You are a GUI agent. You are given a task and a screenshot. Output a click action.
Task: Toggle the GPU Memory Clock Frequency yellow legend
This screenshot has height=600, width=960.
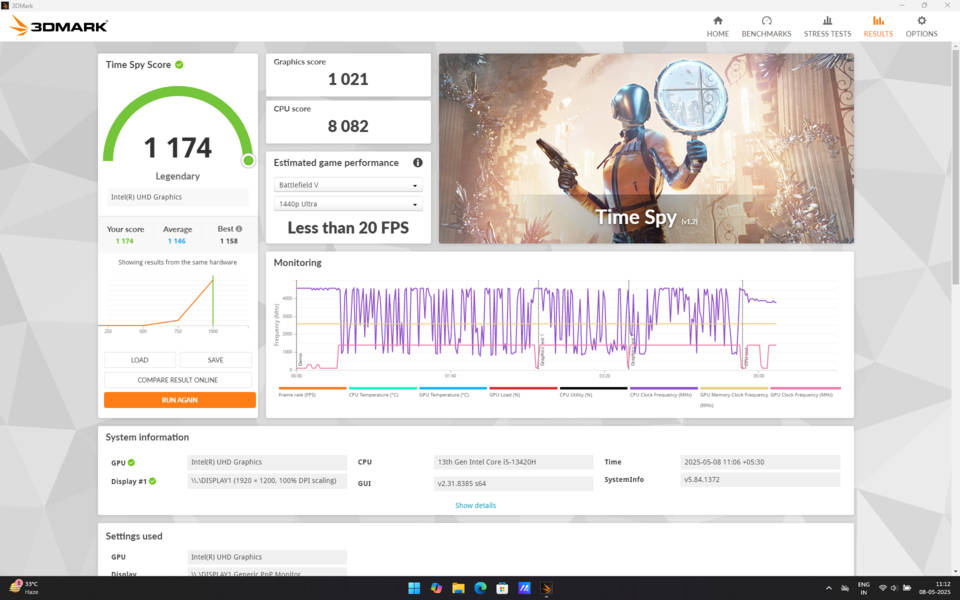click(733, 395)
